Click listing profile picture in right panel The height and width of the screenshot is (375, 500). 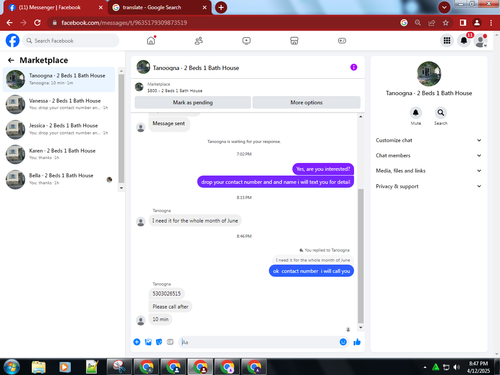[x=429, y=73]
